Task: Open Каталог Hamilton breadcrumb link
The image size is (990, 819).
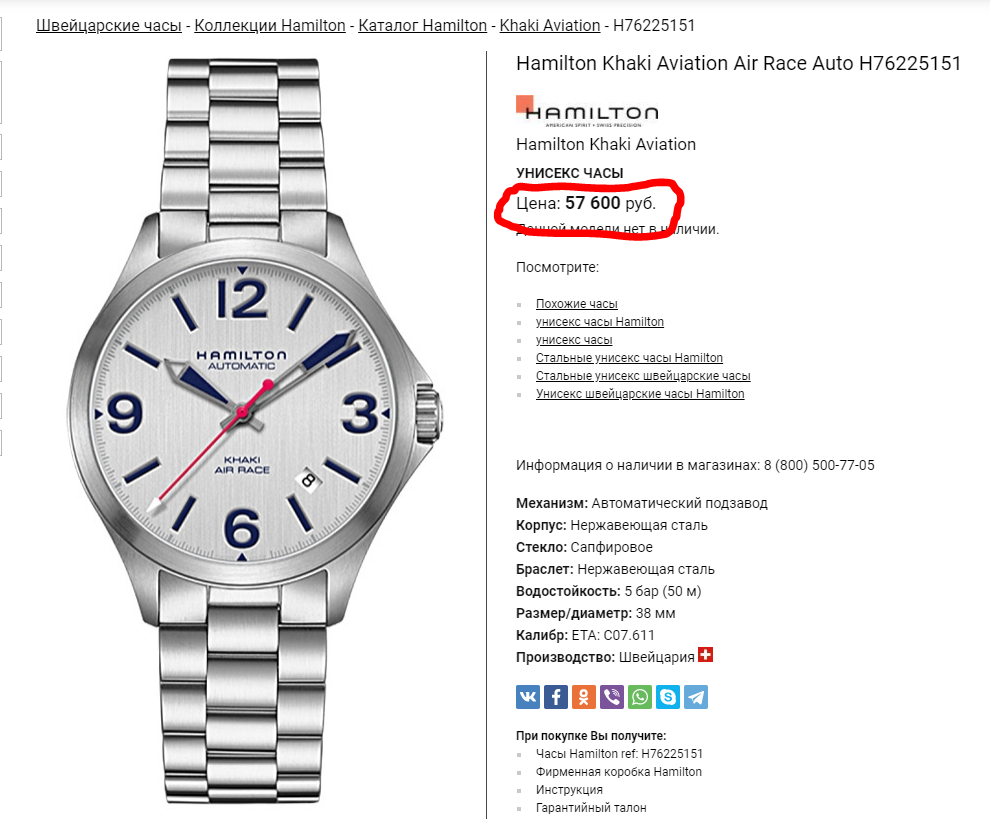Action: tap(422, 25)
